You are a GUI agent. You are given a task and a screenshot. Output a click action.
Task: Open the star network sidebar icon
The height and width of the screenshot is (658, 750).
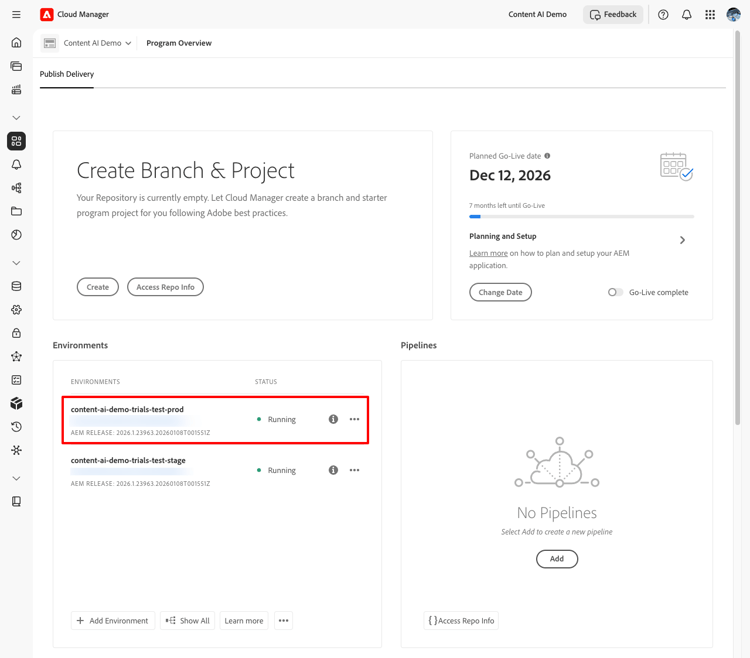click(x=16, y=356)
